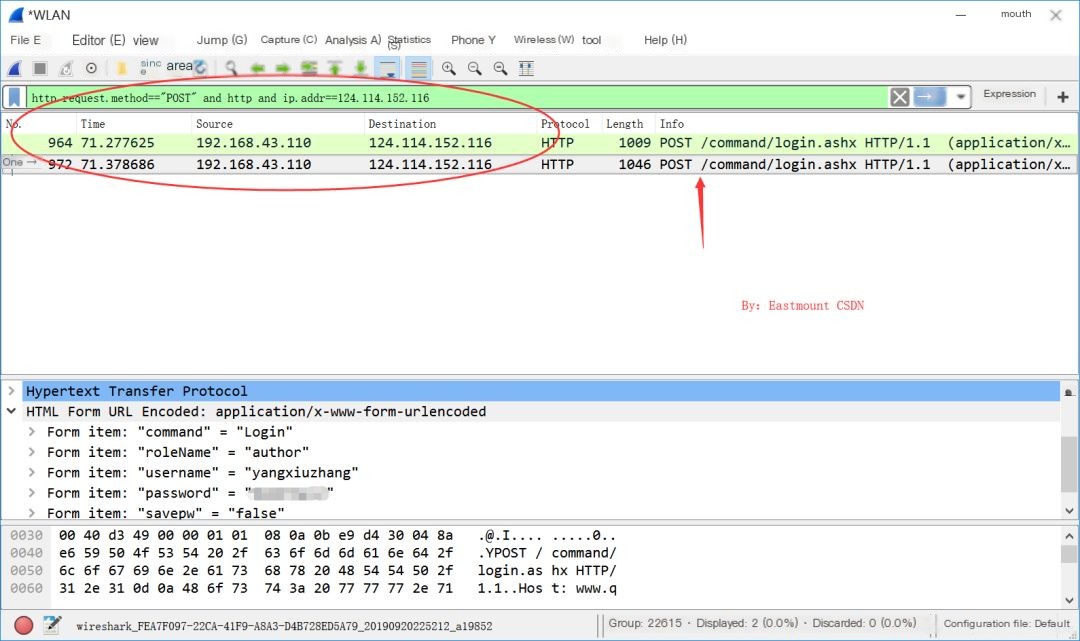Image resolution: width=1080 pixels, height=641 pixels.
Task: Clear the display filter with X
Action: 900,97
